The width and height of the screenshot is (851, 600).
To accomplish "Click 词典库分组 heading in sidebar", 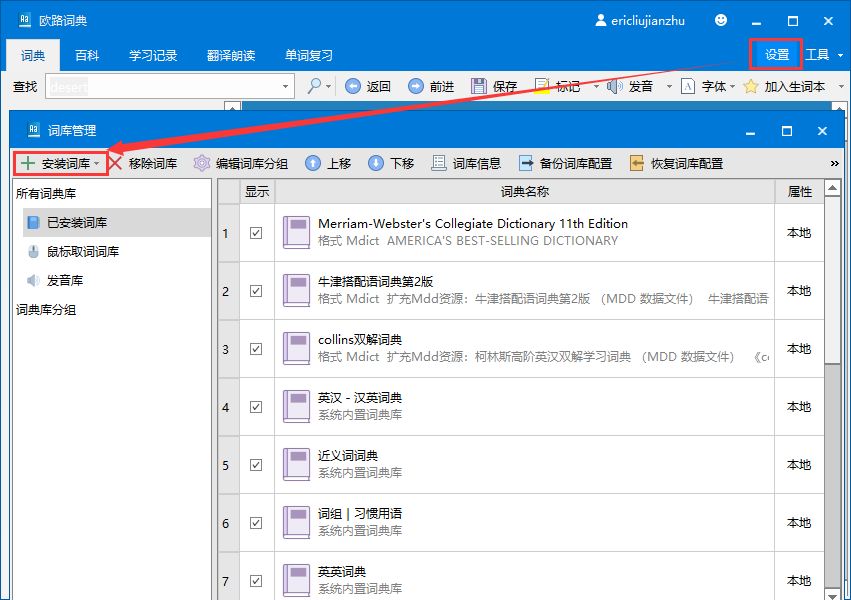I will coord(46,310).
